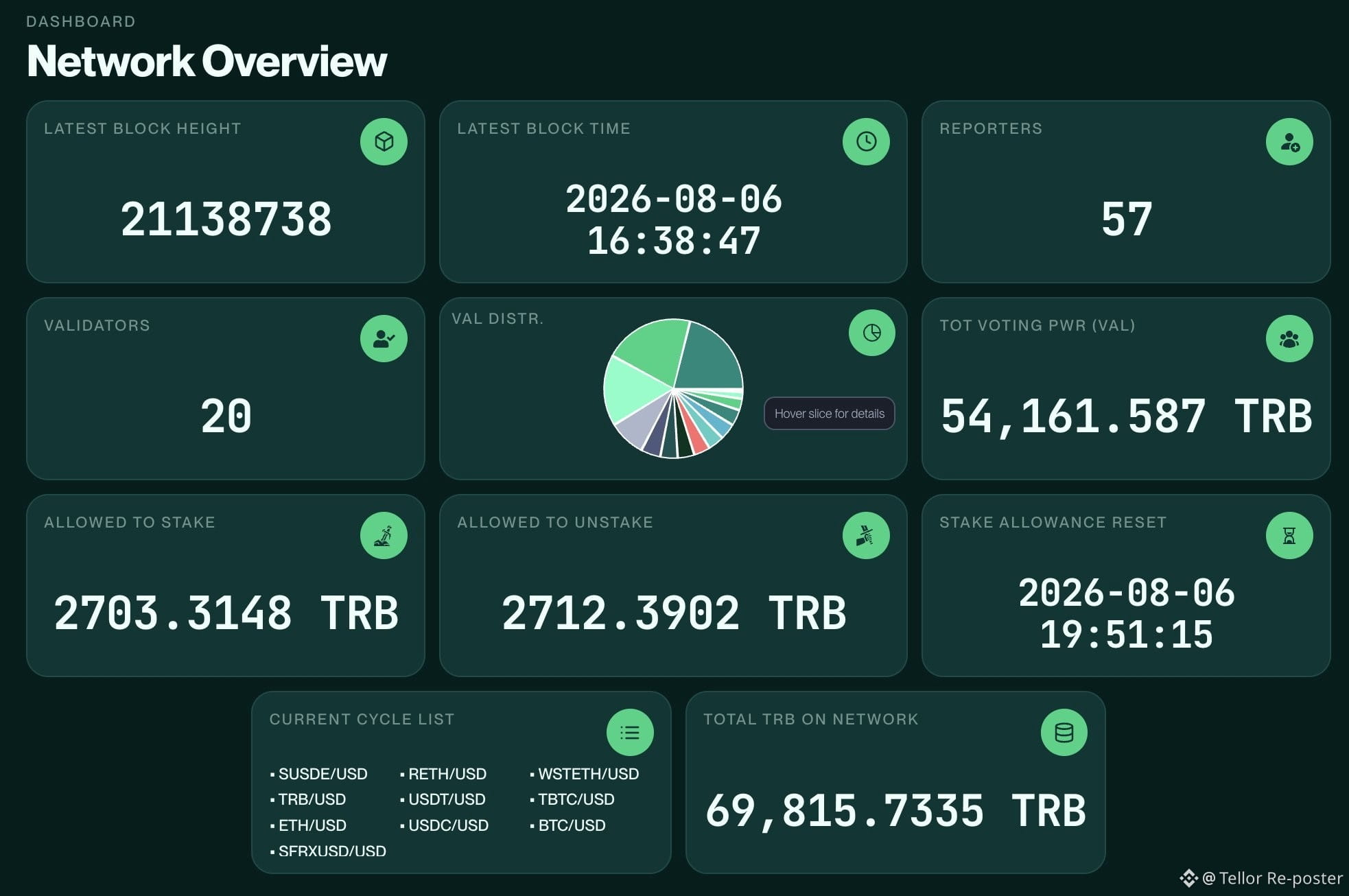This screenshot has height=896, width=1349.
Task: Click the 54,161.587 TRB voting power value
Action: point(1126,416)
